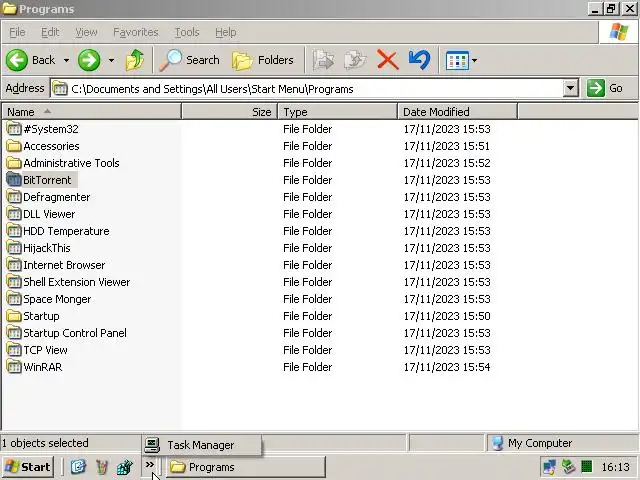
Task: Click the 17/11/2023 15:54 date cell
Action: click(x=447, y=367)
